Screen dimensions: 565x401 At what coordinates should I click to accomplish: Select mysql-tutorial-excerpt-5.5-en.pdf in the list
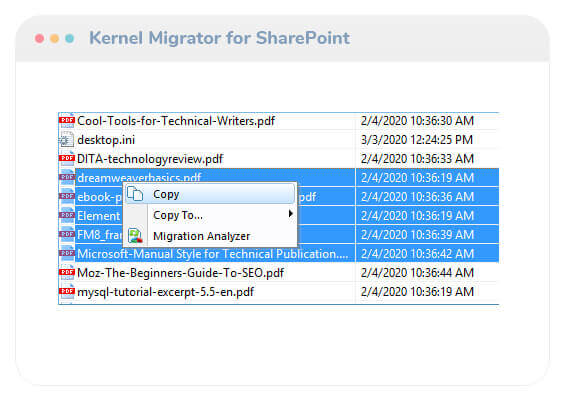(165, 292)
